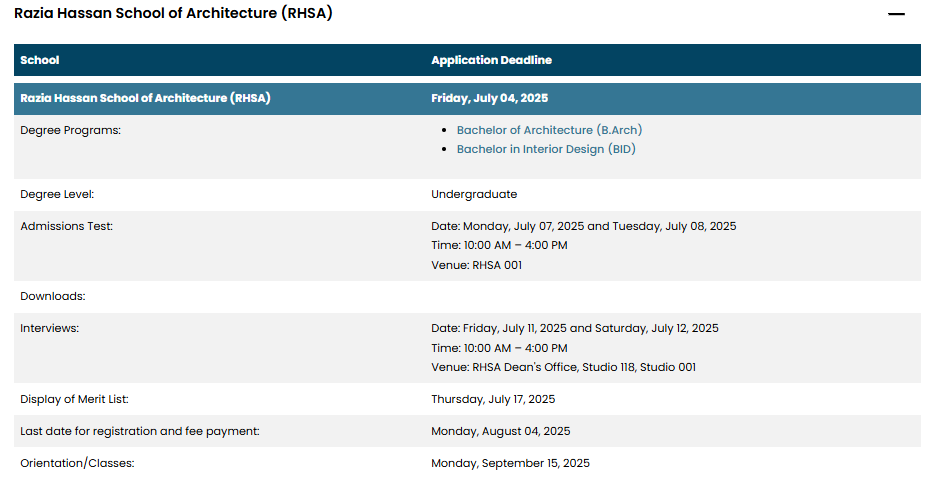Select the Undergraduate value

coord(474,194)
